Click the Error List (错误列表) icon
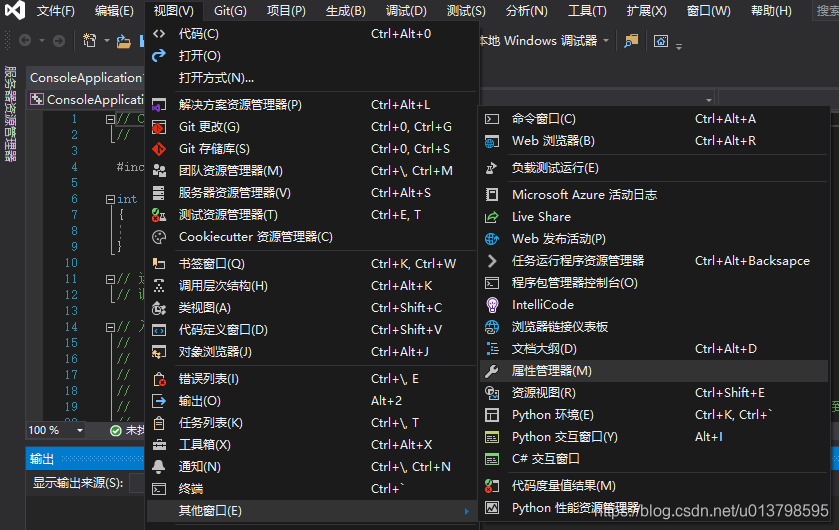The height and width of the screenshot is (530, 839). (159, 379)
